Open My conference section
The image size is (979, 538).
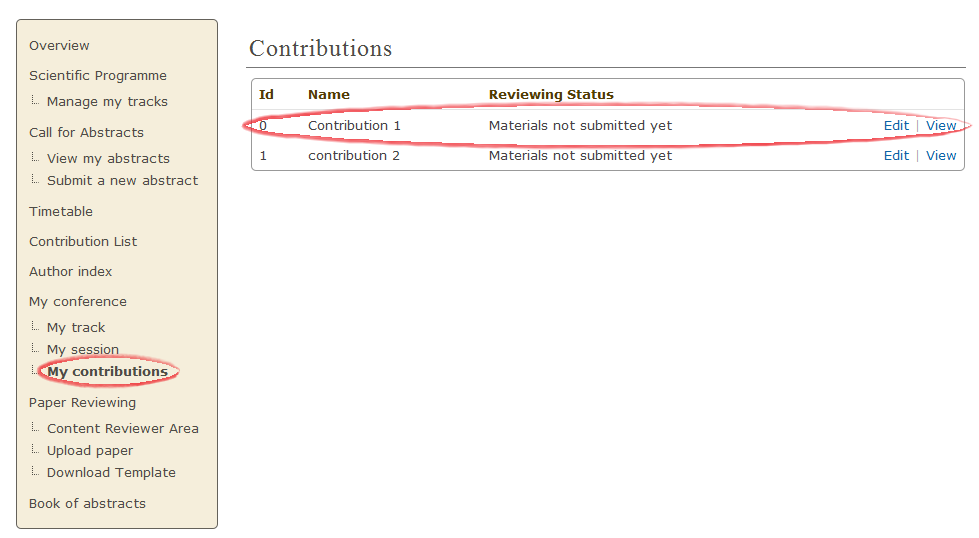[x=78, y=301]
